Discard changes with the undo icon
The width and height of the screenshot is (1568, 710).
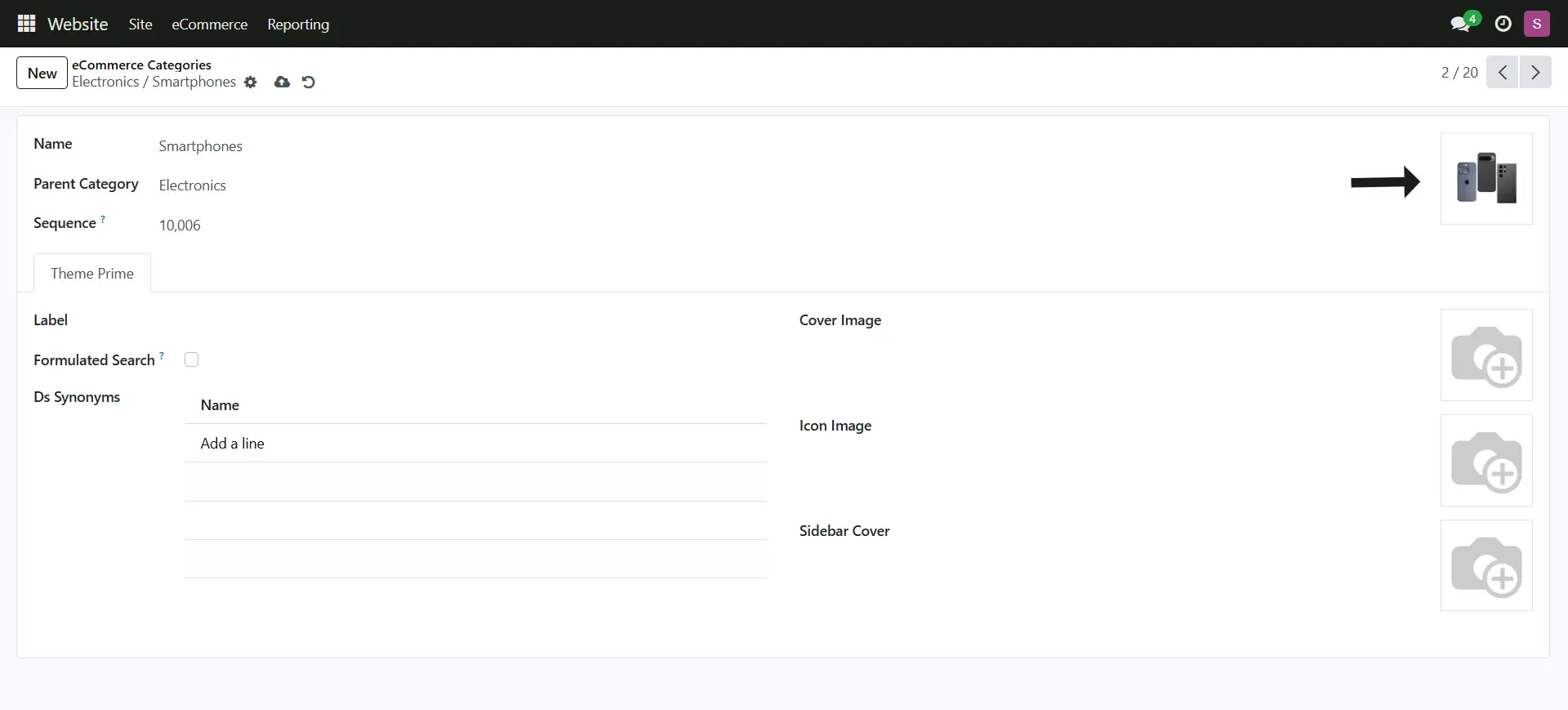pos(309,83)
